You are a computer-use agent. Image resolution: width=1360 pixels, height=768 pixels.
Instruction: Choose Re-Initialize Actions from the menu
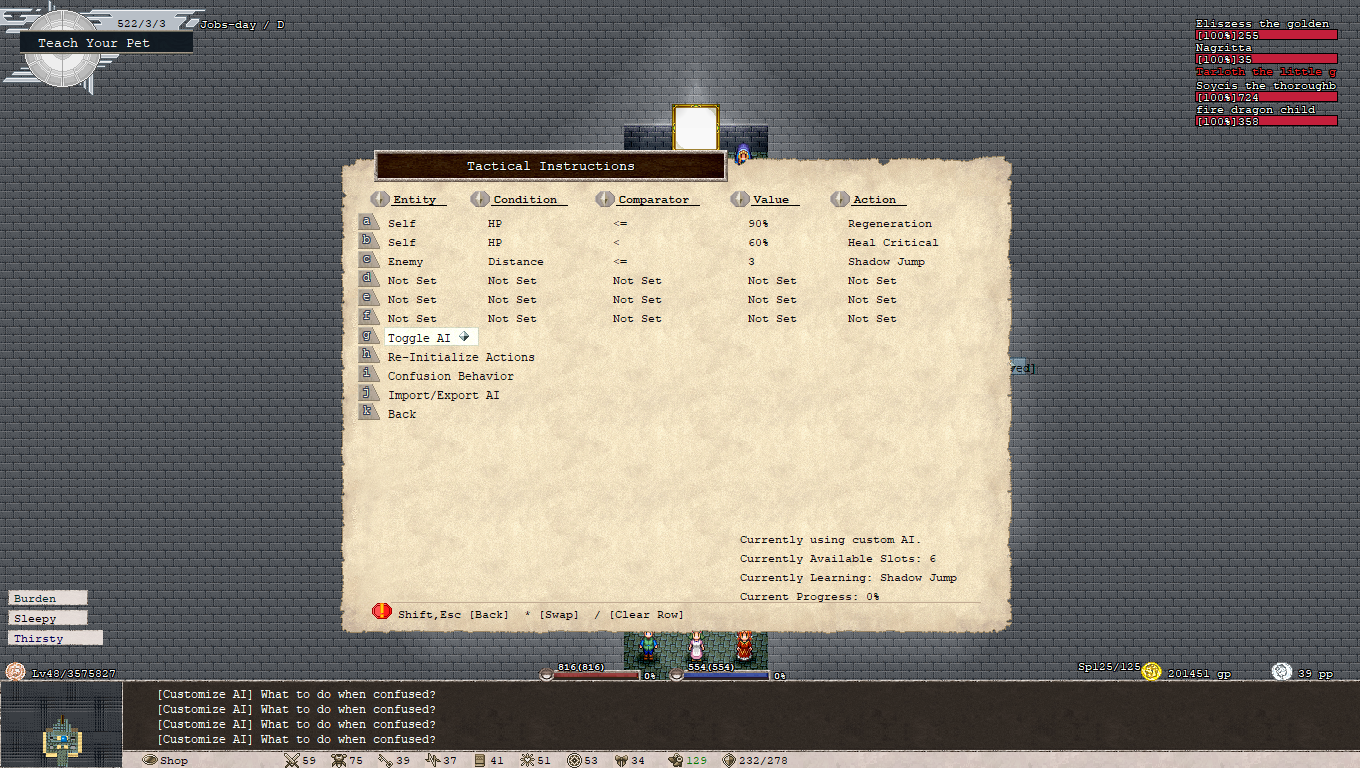pyautogui.click(x=461, y=357)
